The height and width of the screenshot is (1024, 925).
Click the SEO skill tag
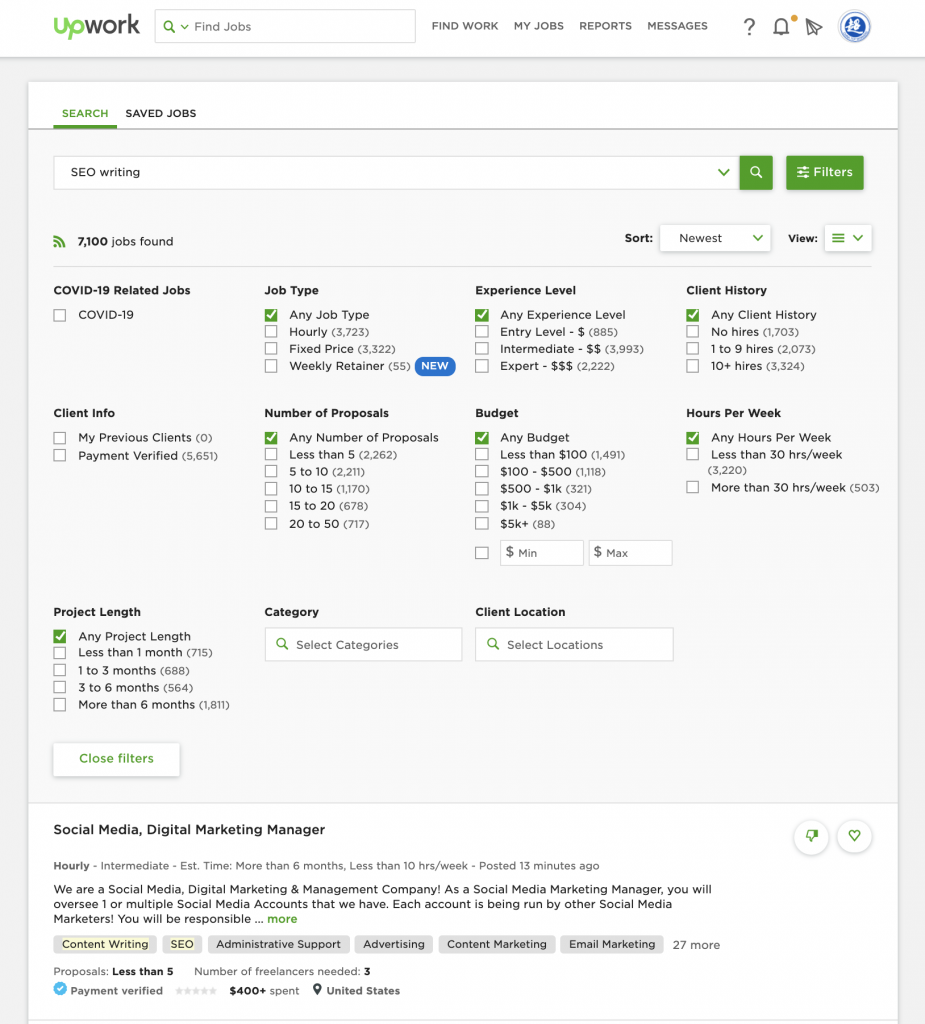point(182,944)
